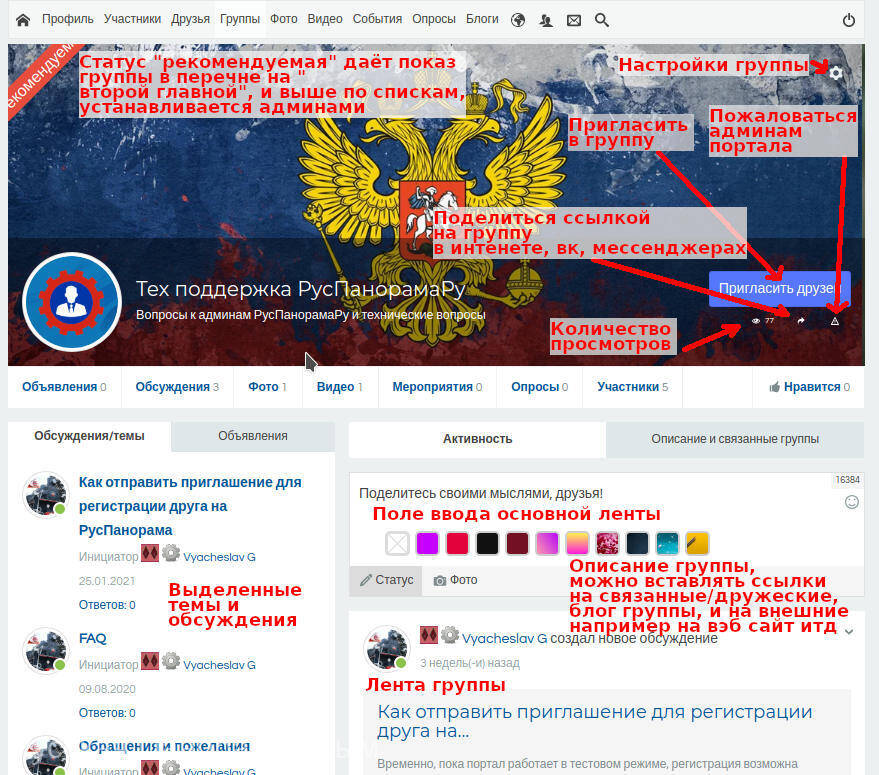Open group Видео 1 section
Viewport: 879px width, 775px height.
[340, 387]
